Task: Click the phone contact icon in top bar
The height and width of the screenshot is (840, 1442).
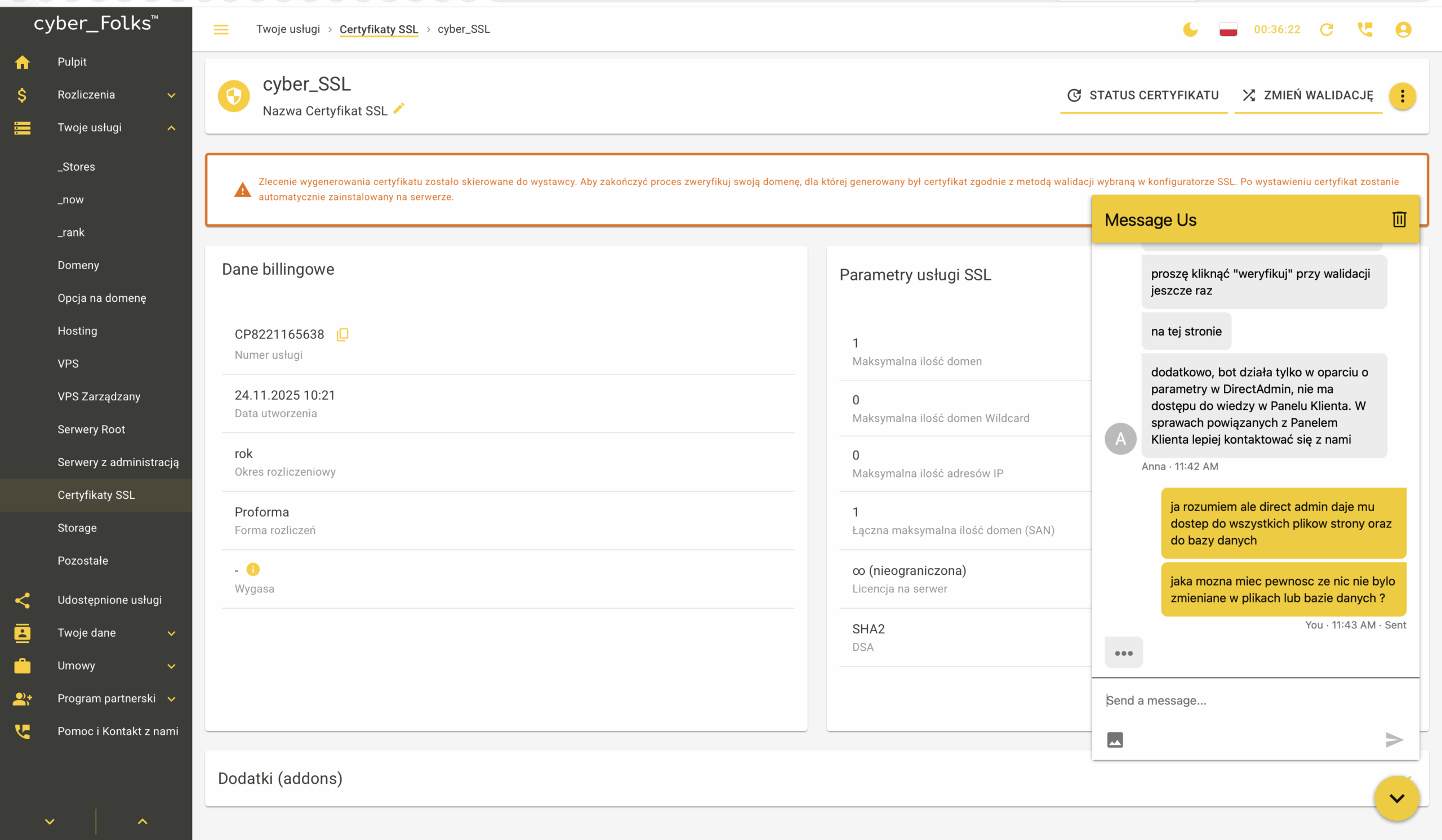Action: [1365, 29]
